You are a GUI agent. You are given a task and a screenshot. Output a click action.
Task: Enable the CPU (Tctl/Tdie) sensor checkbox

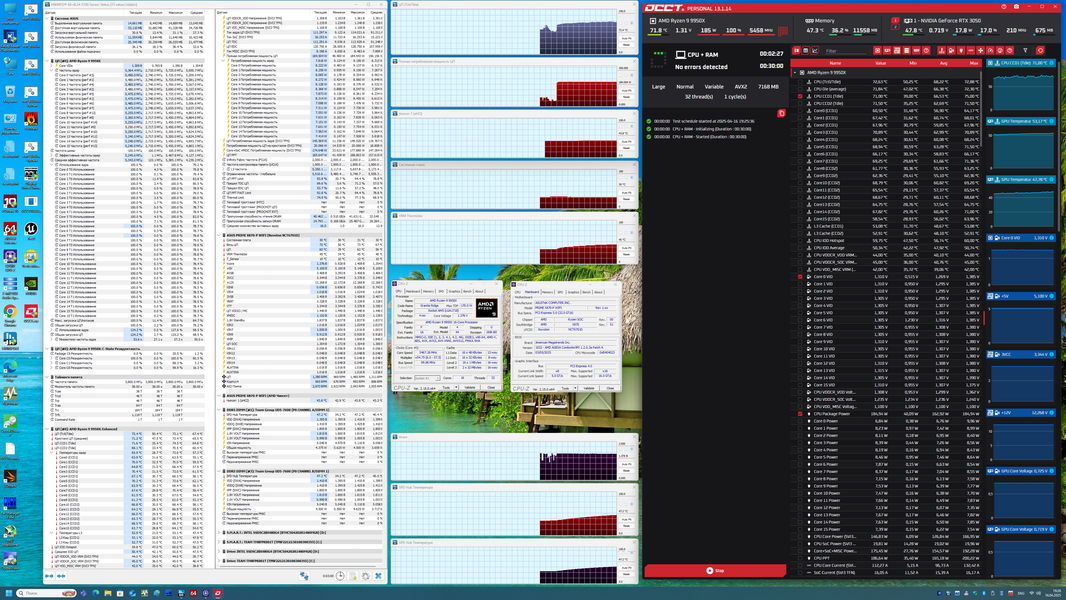coord(800,82)
